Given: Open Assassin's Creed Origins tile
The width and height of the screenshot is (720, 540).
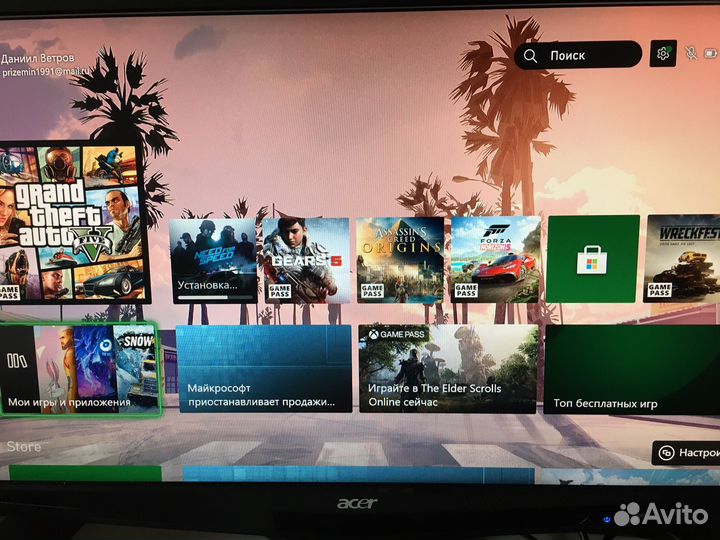Looking at the screenshot, I should point(401,259).
